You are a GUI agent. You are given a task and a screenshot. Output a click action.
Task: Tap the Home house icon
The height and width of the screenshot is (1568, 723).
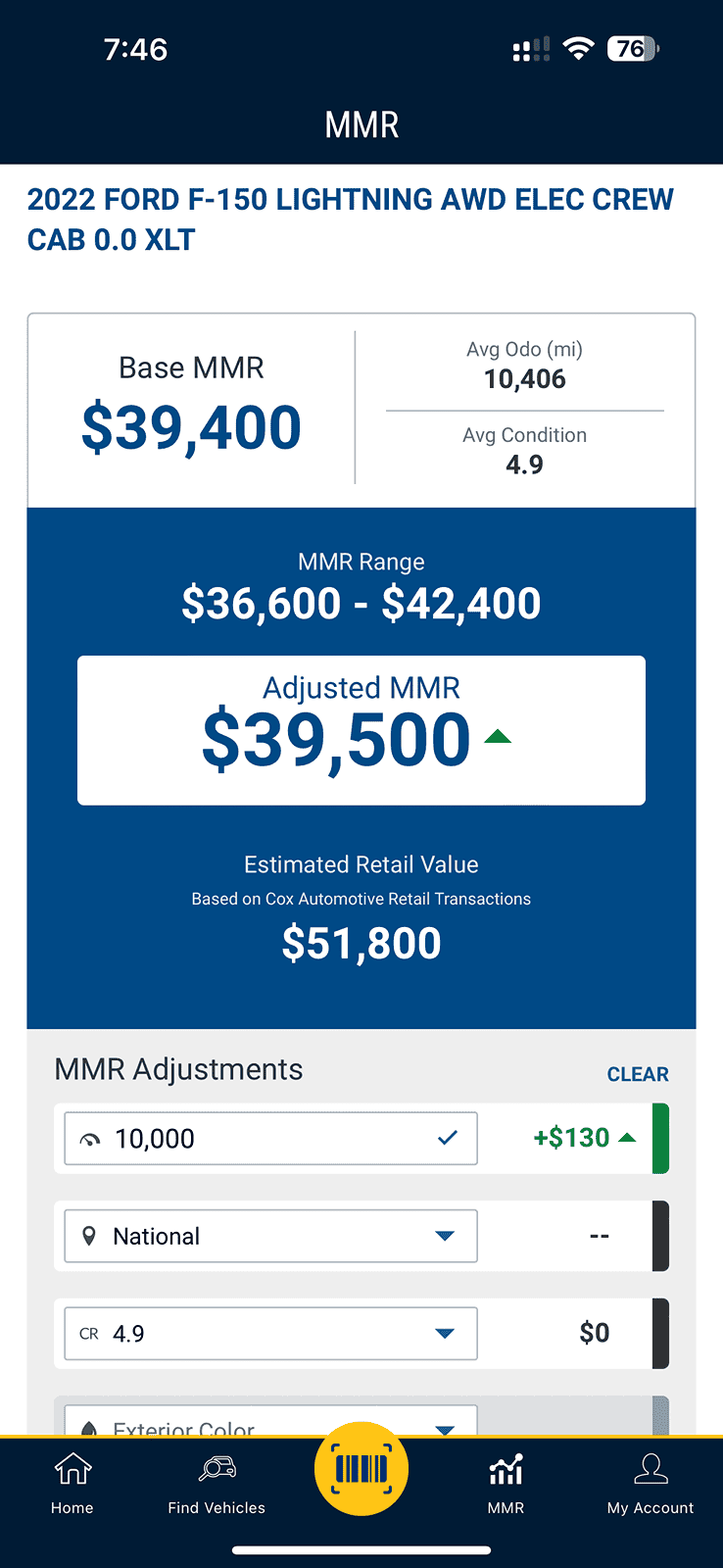pos(72,1470)
